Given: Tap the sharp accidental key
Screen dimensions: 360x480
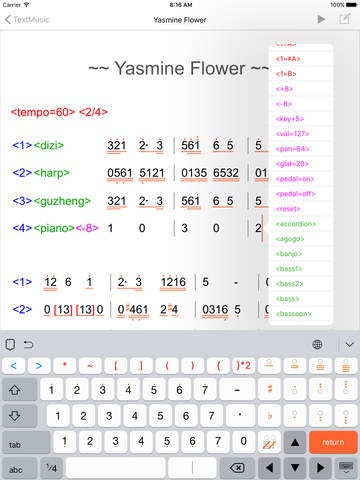Looking at the screenshot, I should coord(269,389).
